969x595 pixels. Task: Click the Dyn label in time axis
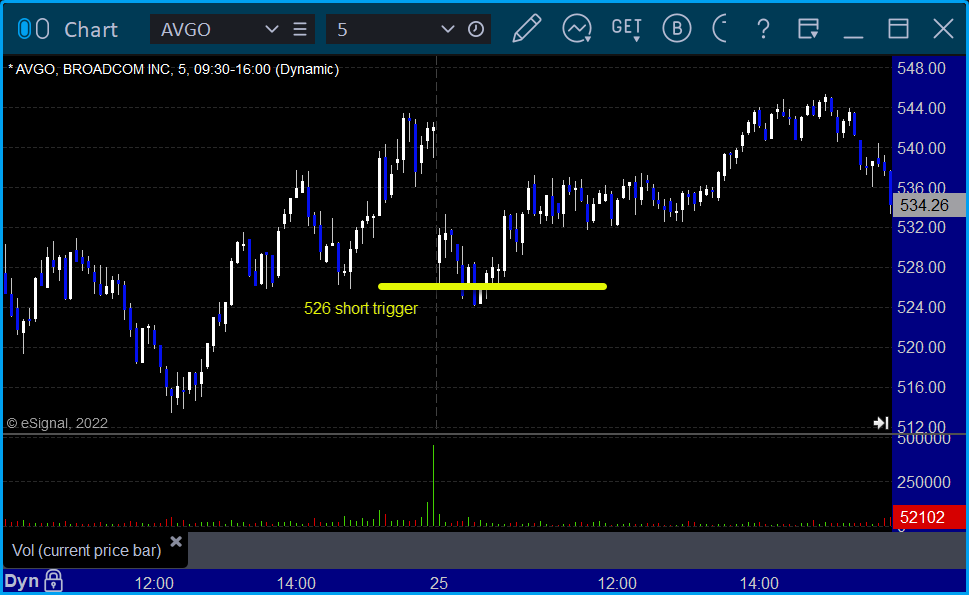(x=22, y=581)
